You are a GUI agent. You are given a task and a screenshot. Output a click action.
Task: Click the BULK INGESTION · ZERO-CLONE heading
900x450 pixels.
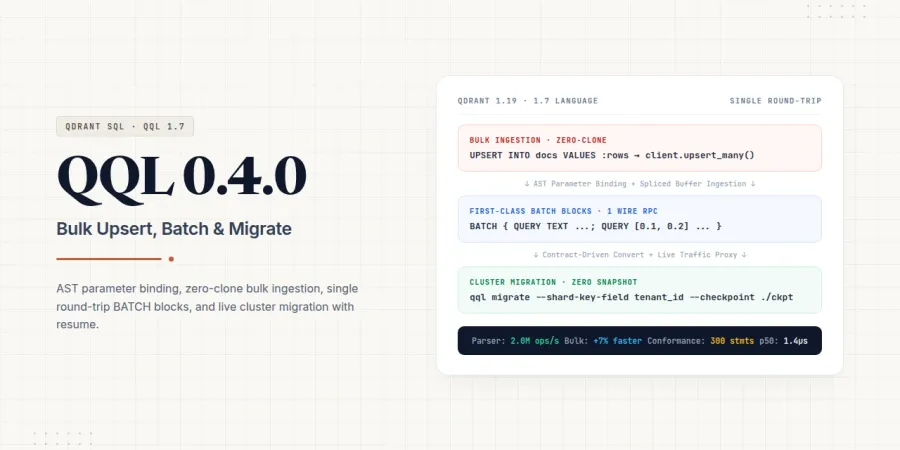click(x=538, y=140)
